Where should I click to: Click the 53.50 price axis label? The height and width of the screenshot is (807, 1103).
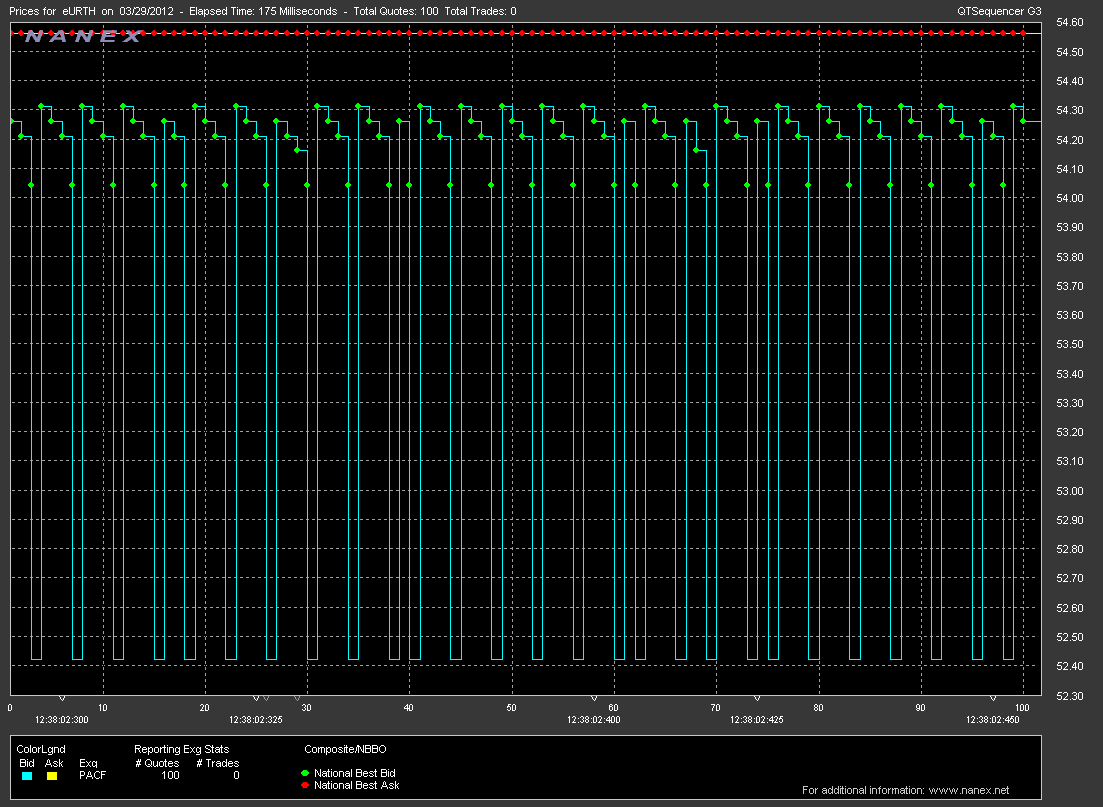click(1070, 345)
